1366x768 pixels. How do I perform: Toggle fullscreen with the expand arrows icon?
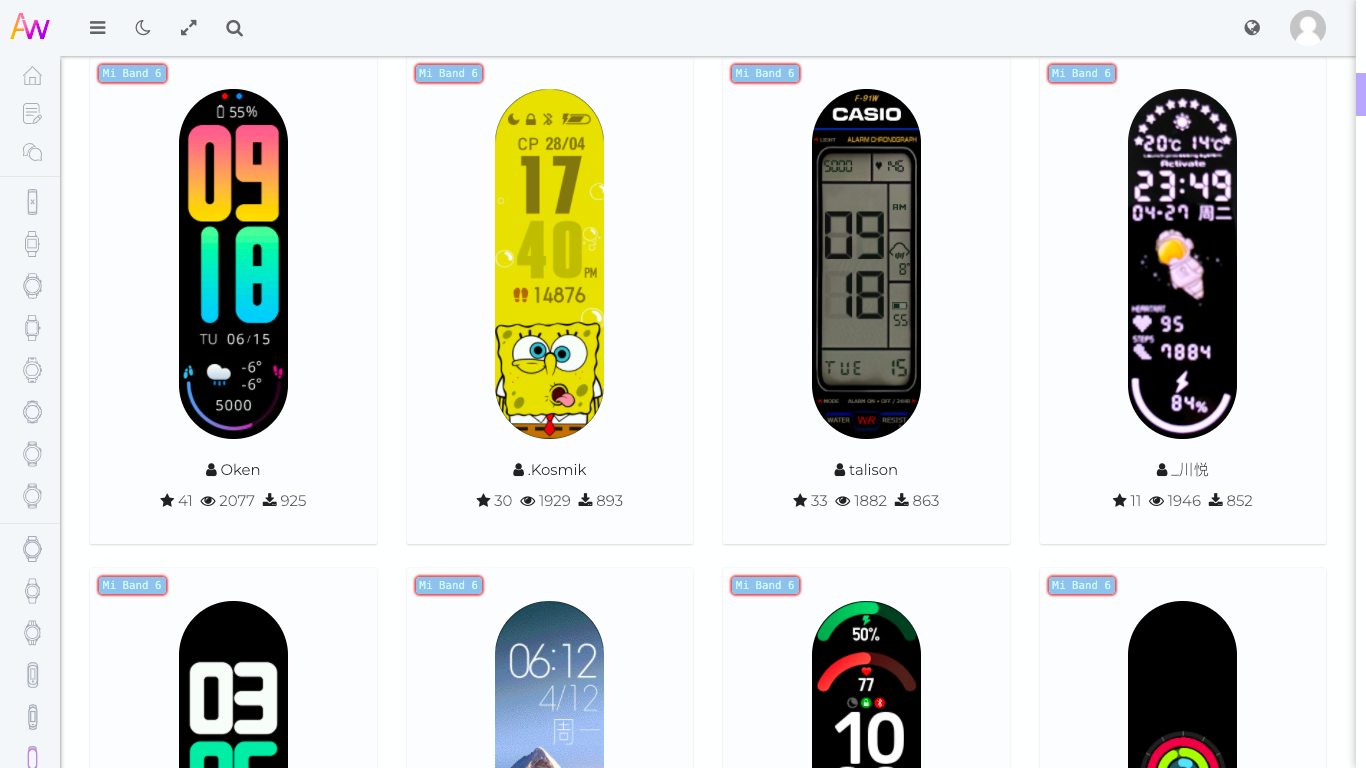coord(188,28)
